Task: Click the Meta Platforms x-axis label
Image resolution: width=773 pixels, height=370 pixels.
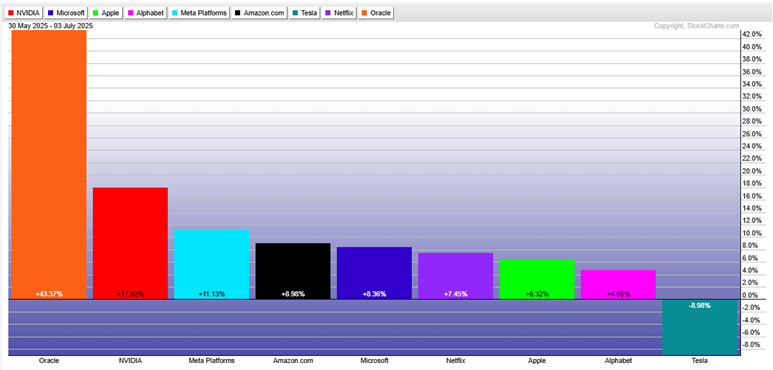Action: (x=211, y=361)
